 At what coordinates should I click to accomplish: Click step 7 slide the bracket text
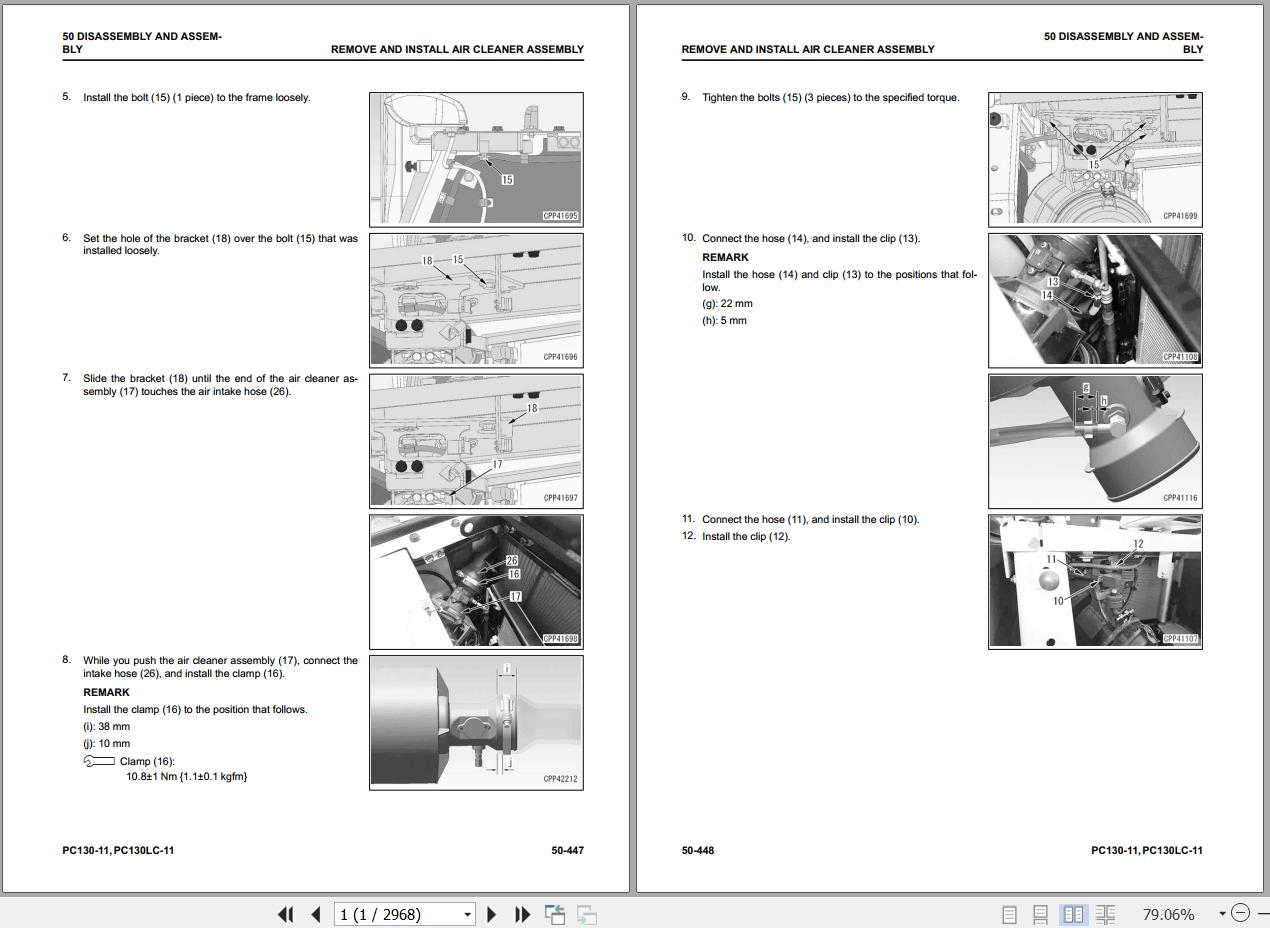(220, 385)
